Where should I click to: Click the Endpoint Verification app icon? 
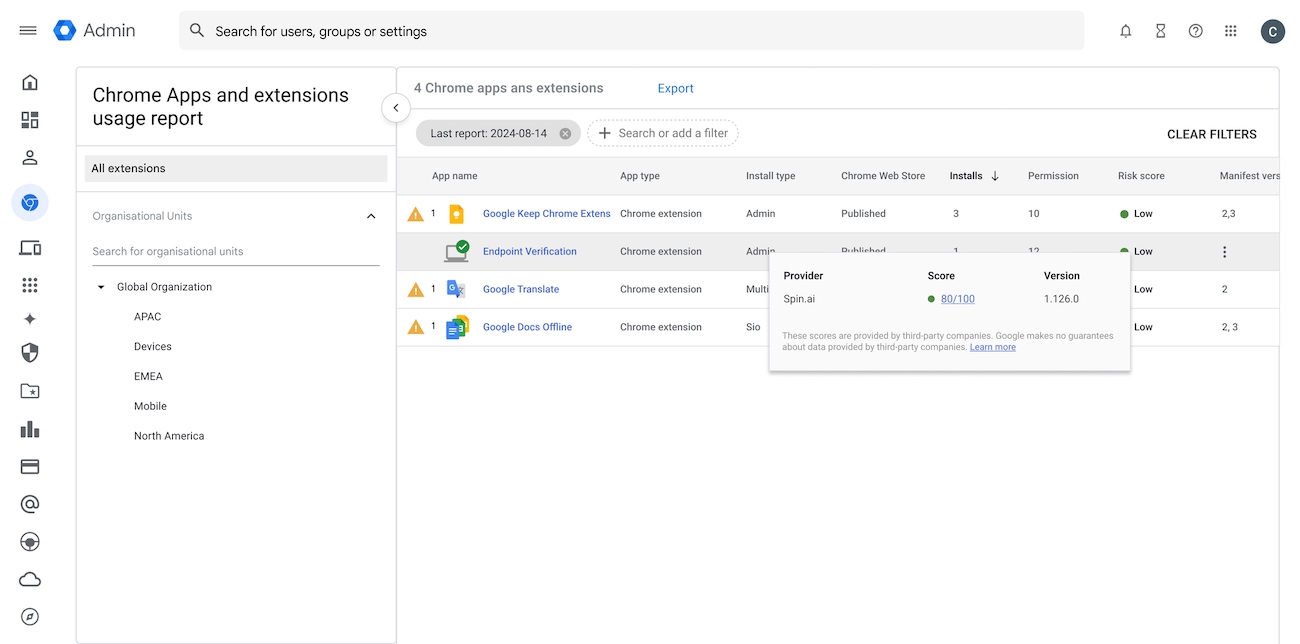coord(457,251)
